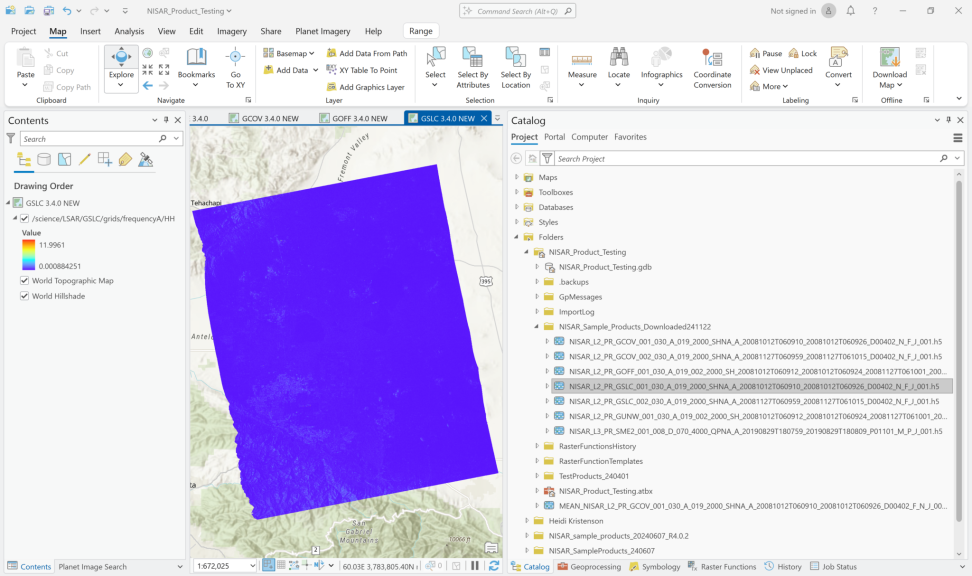Screen dimensions: 972x576
Task: Switch Contents to List By Labeling
Action: pos(125,160)
